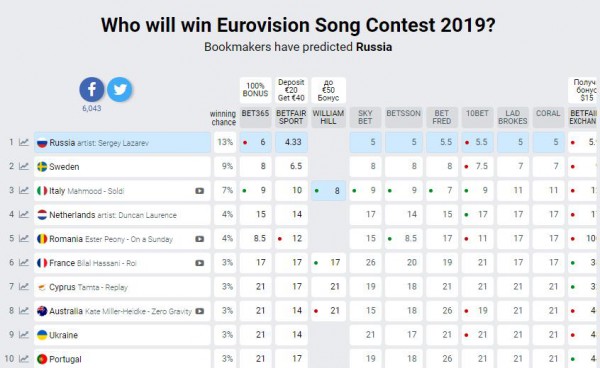Share odds page on Twitter

(x=120, y=90)
